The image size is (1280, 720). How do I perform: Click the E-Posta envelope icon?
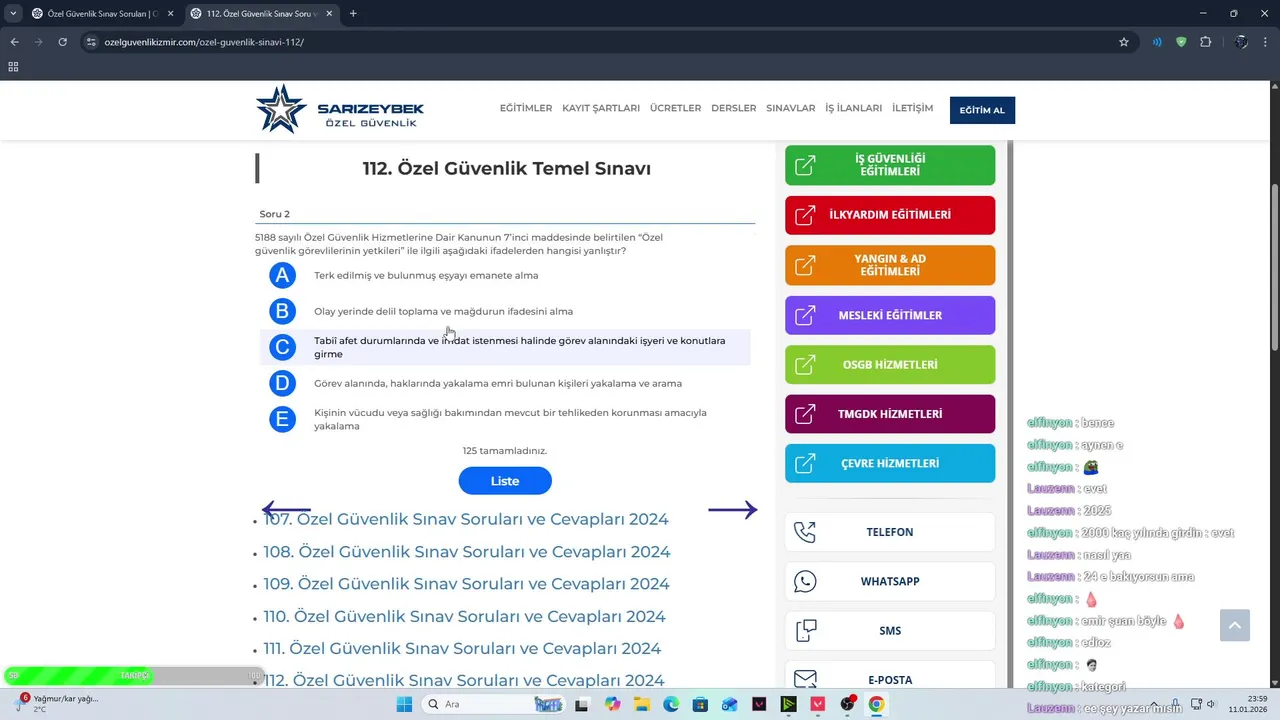point(805,680)
